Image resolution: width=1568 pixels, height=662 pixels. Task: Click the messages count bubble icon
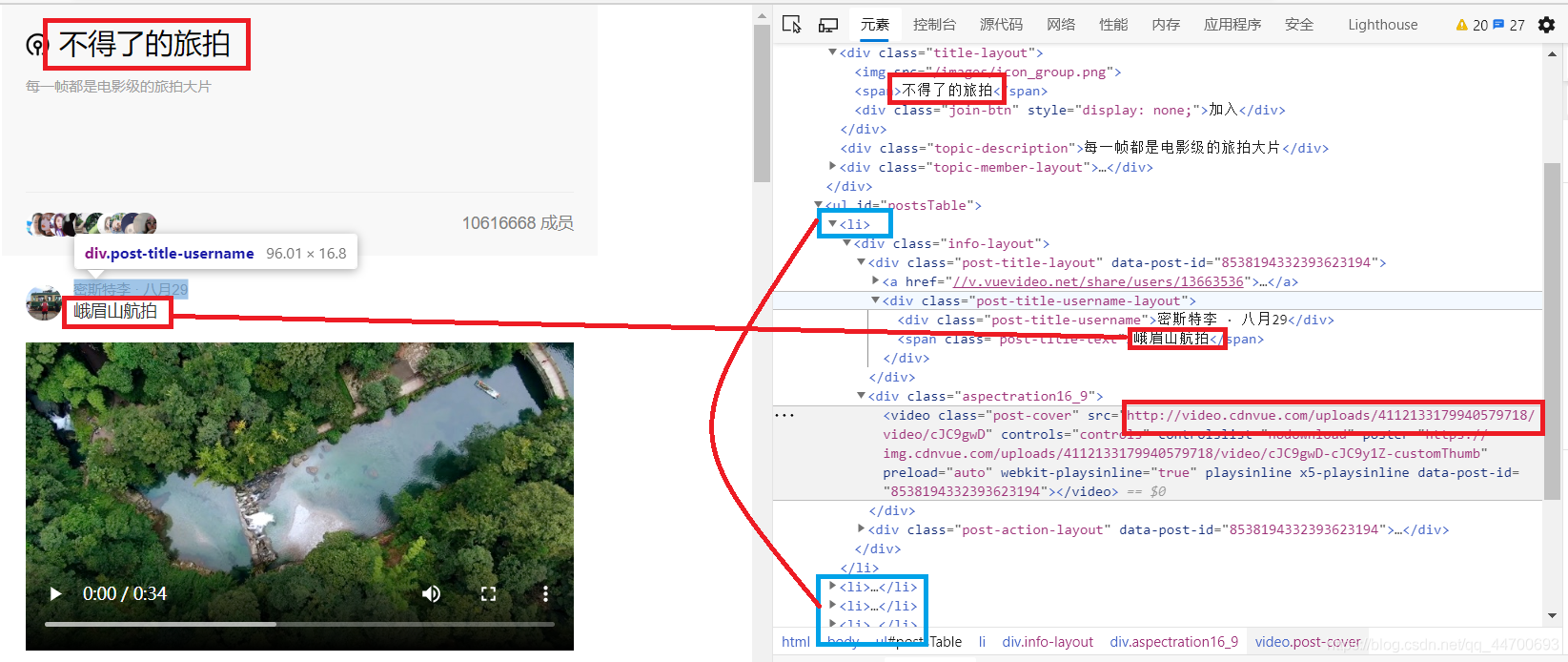tap(1498, 25)
